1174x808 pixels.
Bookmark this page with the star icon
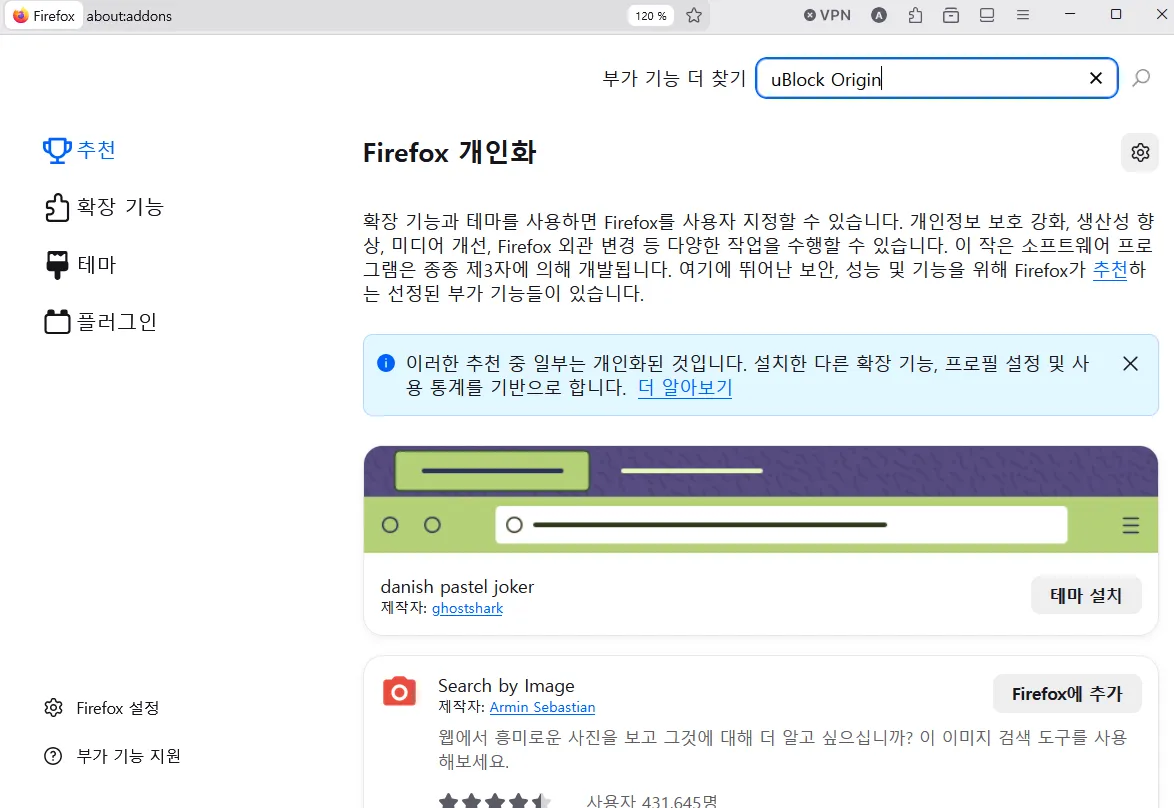[694, 16]
